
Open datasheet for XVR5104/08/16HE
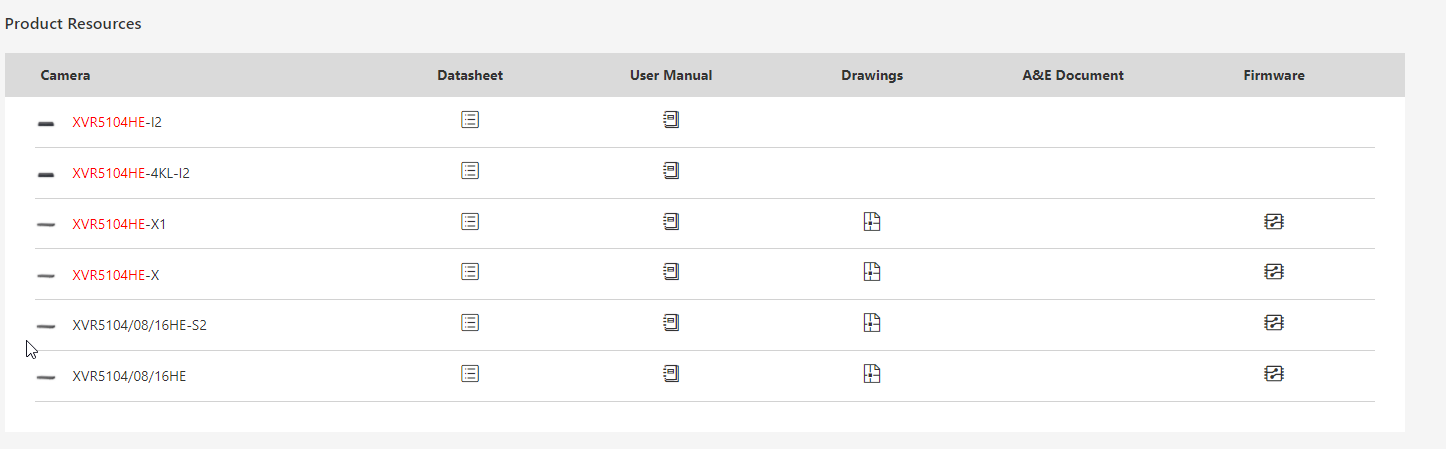(470, 374)
